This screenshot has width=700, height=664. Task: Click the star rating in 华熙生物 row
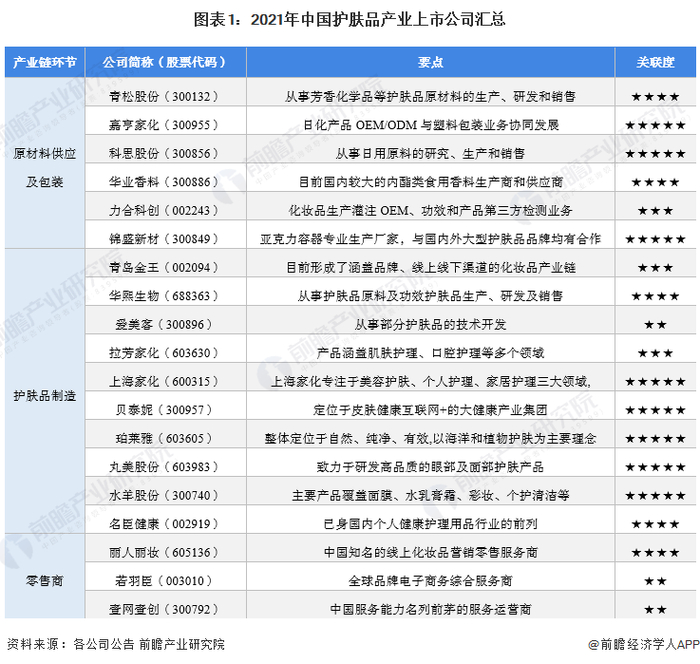coord(655,296)
